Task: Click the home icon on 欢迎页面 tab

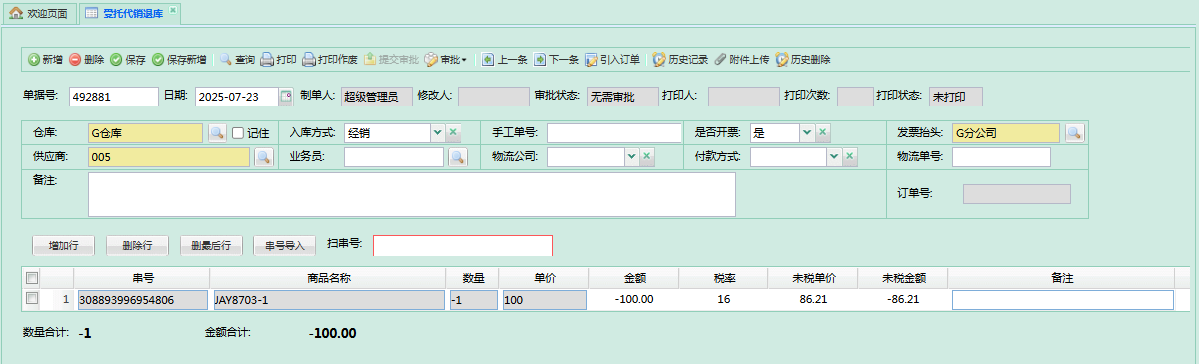Action: pyautogui.click(x=15, y=13)
